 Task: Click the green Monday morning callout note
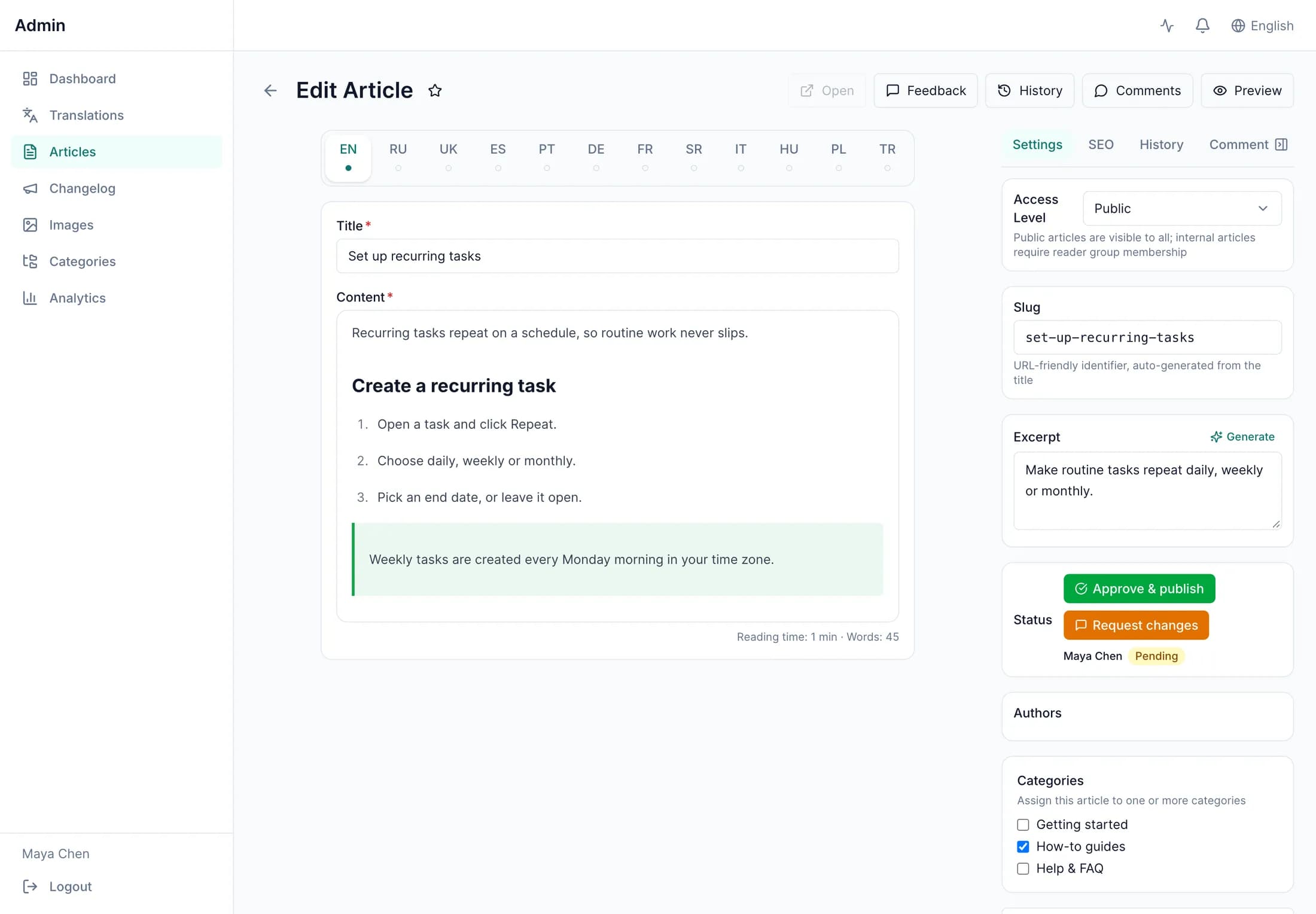tap(617, 559)
